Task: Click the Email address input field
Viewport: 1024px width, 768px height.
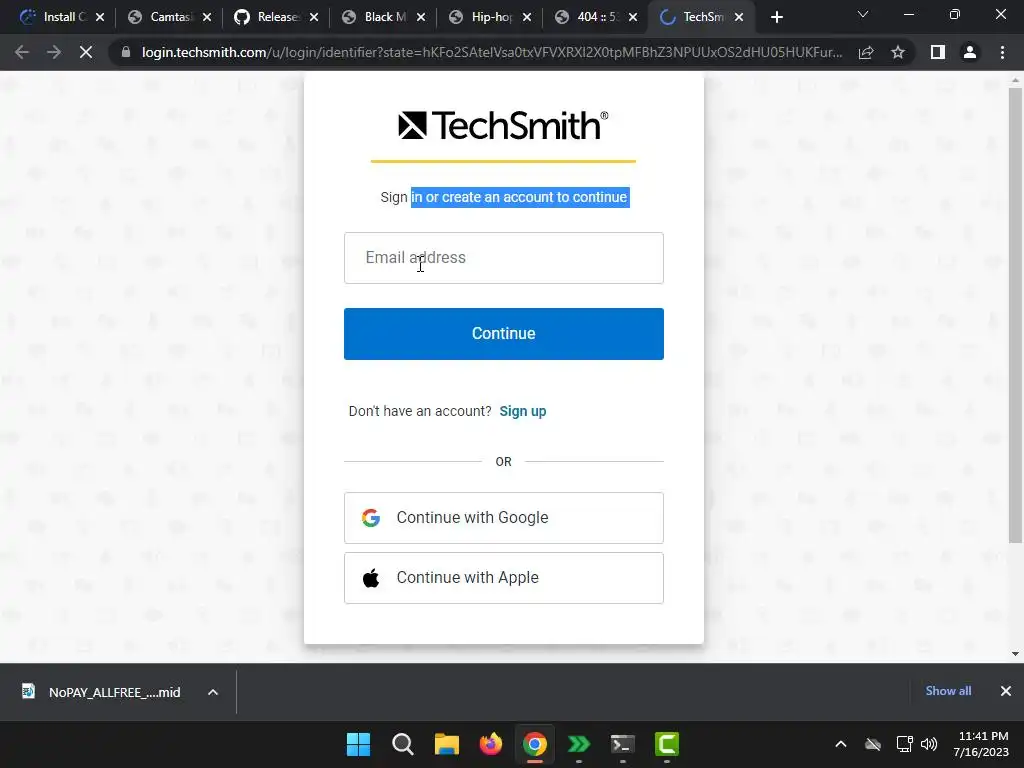Action: (504, 258)
